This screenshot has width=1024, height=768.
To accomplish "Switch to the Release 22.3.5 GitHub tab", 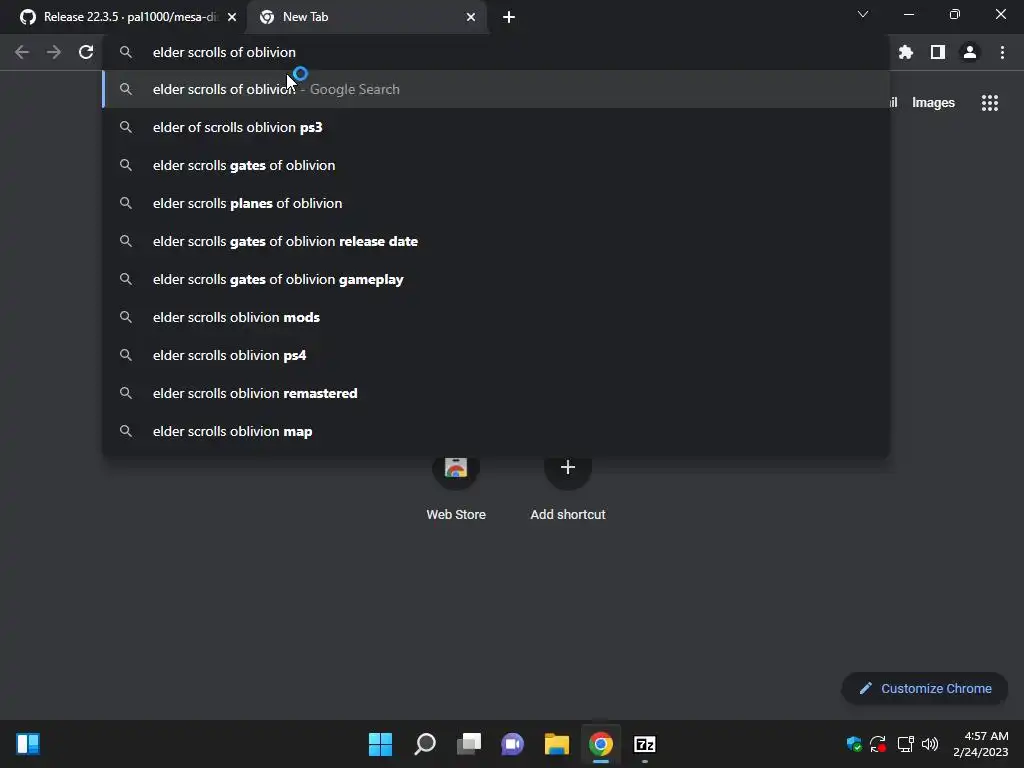I will [123, 17].
